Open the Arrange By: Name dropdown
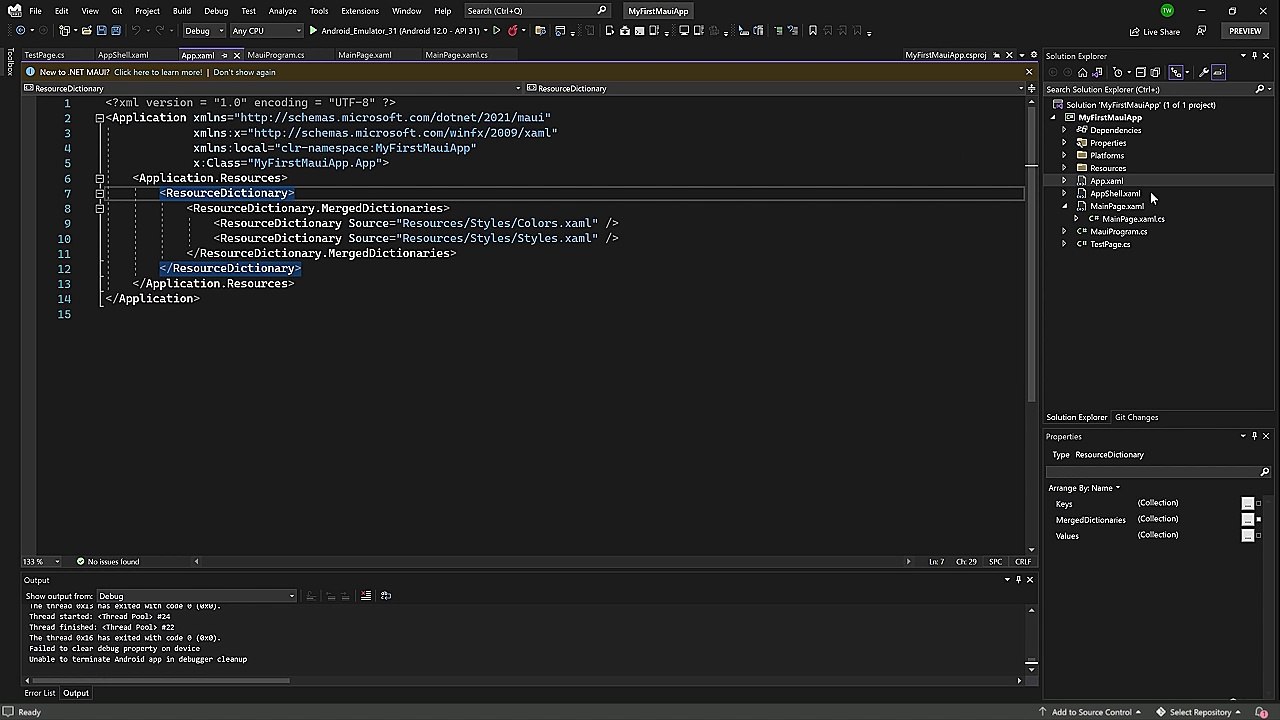The width and height of the screenshot is (1280, 720). pyautogui.click(x=1084, y=488)
